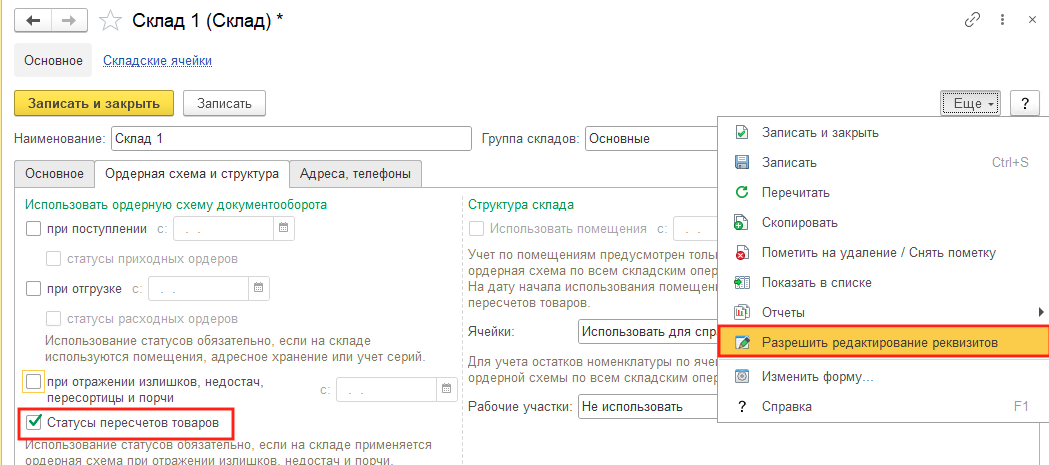The height and width of the screenshot is (465, 1049).
Task: Go forward with the right arrow button
Action: point(69,21)
